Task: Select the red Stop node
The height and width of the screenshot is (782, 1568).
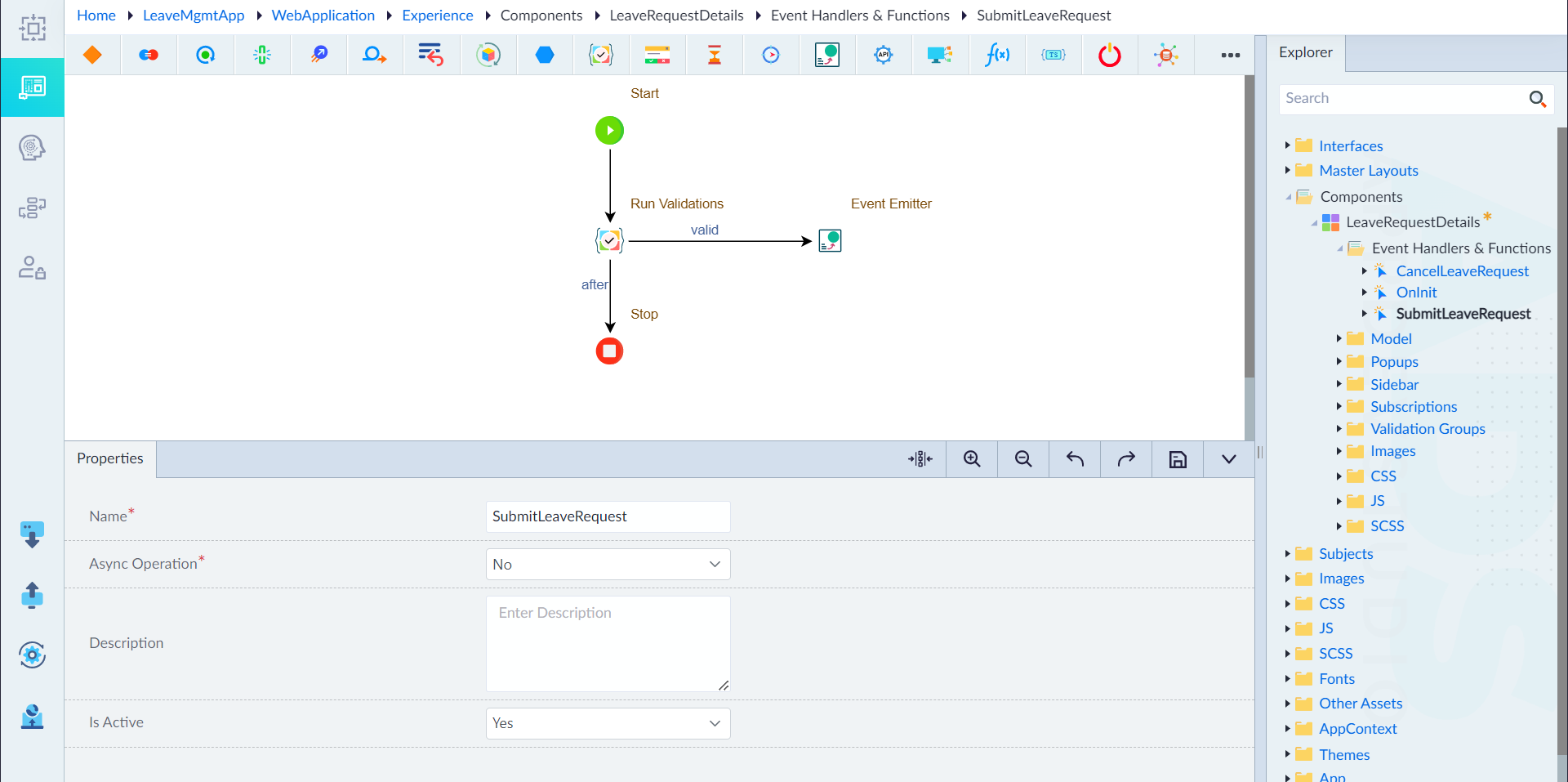Action: pos(609,351)
